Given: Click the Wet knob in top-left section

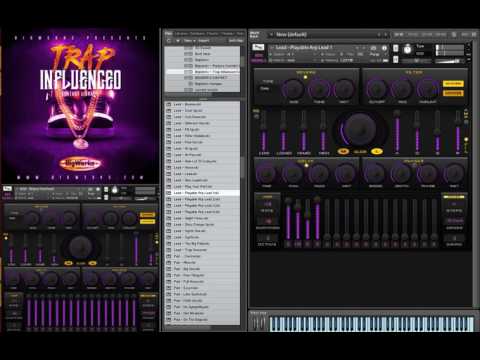Looking at the screenshot, I should tap(344, 89).
